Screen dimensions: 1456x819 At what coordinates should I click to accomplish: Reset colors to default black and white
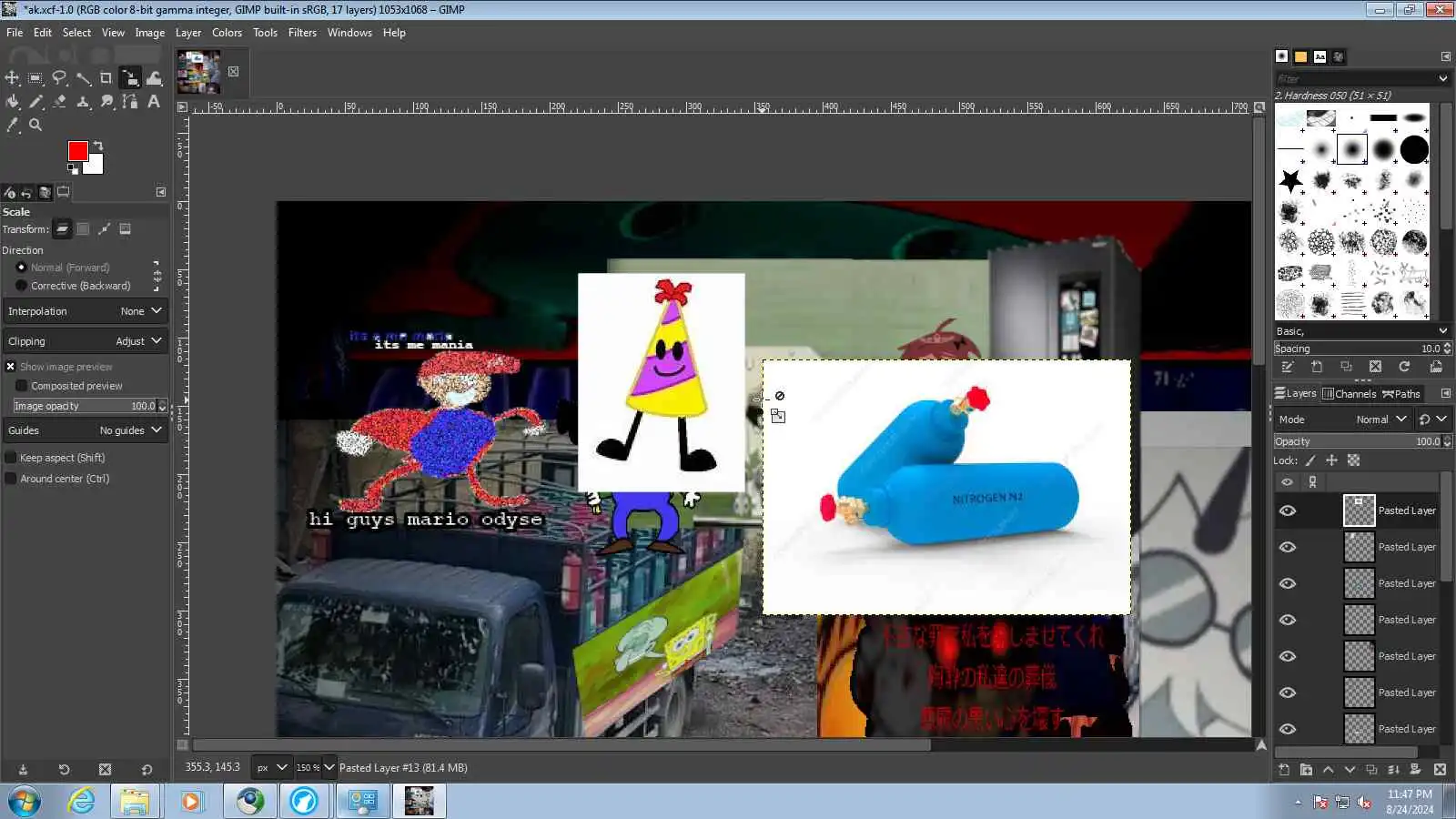click(73, 168)
